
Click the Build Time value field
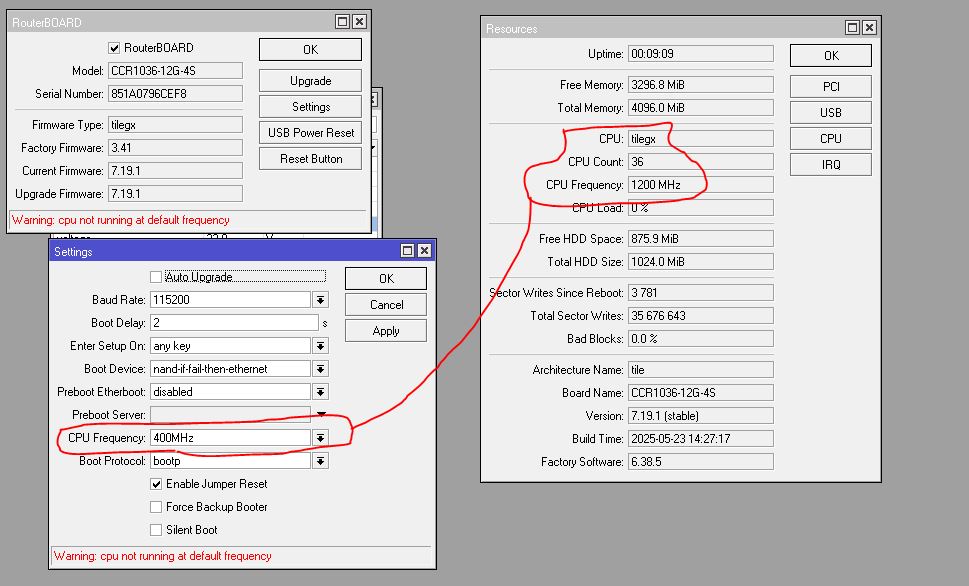click(701, 439)
